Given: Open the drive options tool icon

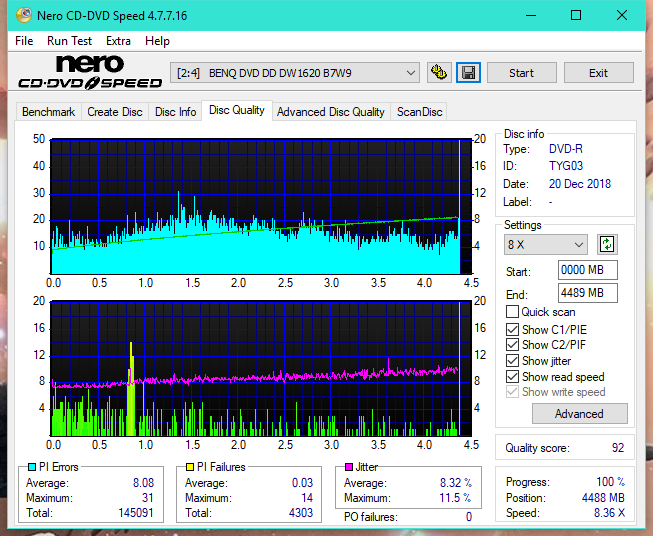Looking at the screenshot, I should (x=439, y=73).
